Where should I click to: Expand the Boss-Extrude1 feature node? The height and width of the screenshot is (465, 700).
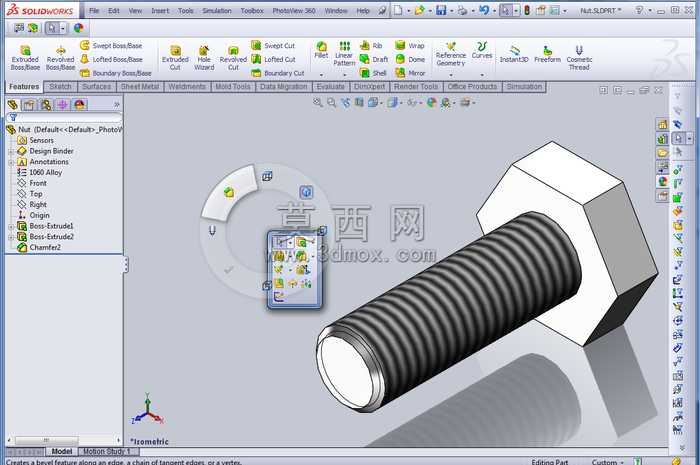click(x=11, y=226)
